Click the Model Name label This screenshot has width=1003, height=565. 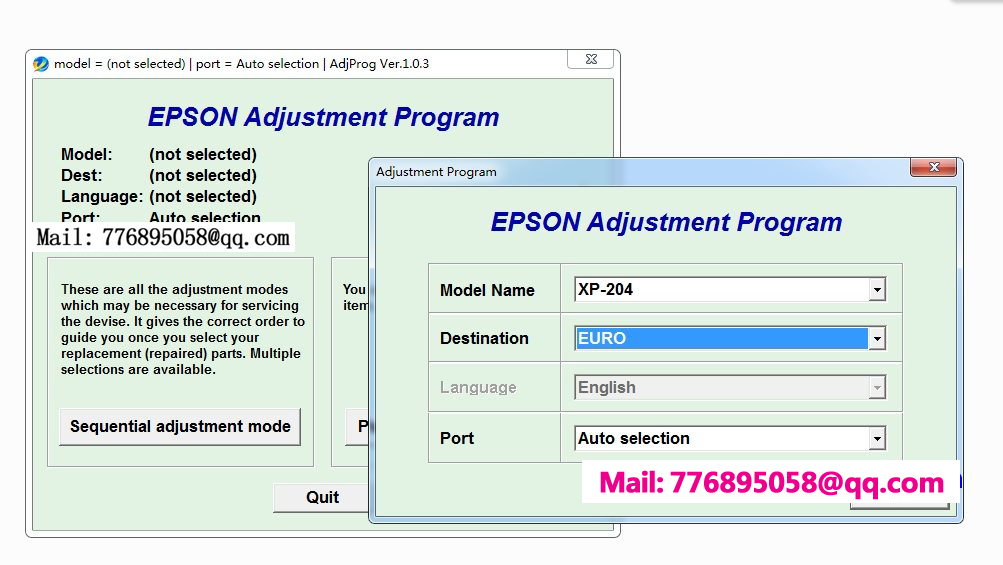[x=487, y=290]
